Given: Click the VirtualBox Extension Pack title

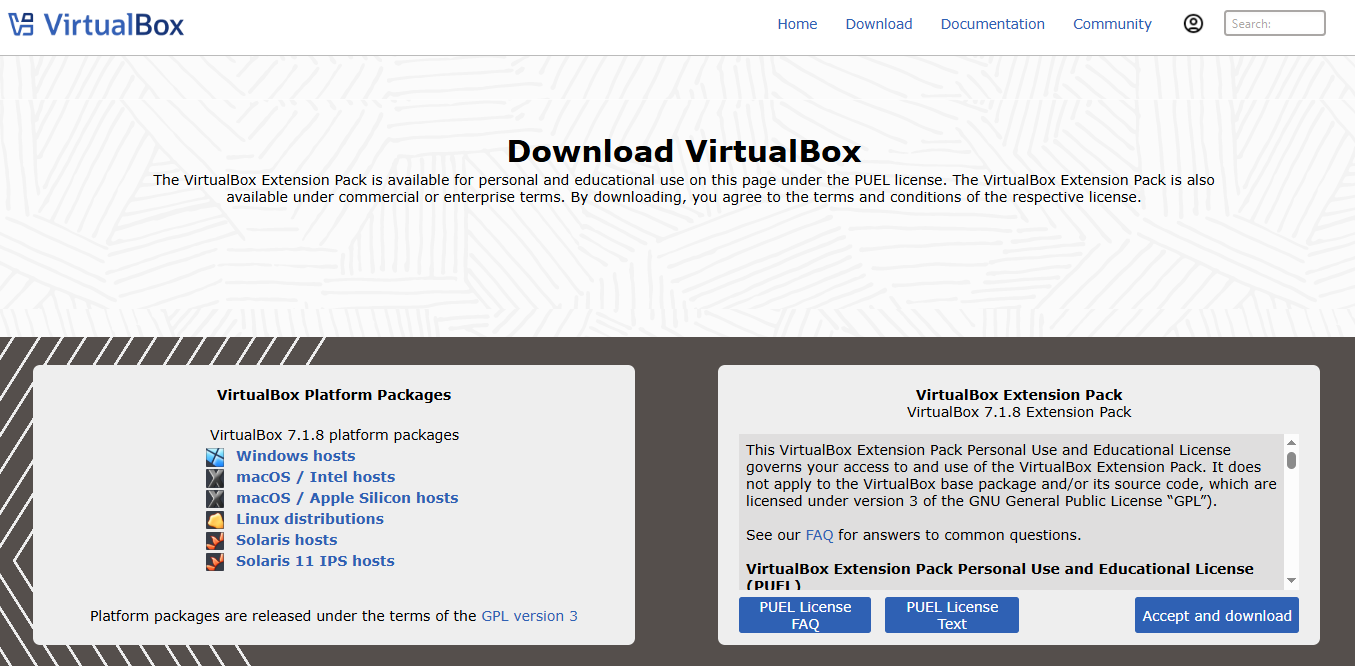Looking at the screenshot, I should (1019, 395).
